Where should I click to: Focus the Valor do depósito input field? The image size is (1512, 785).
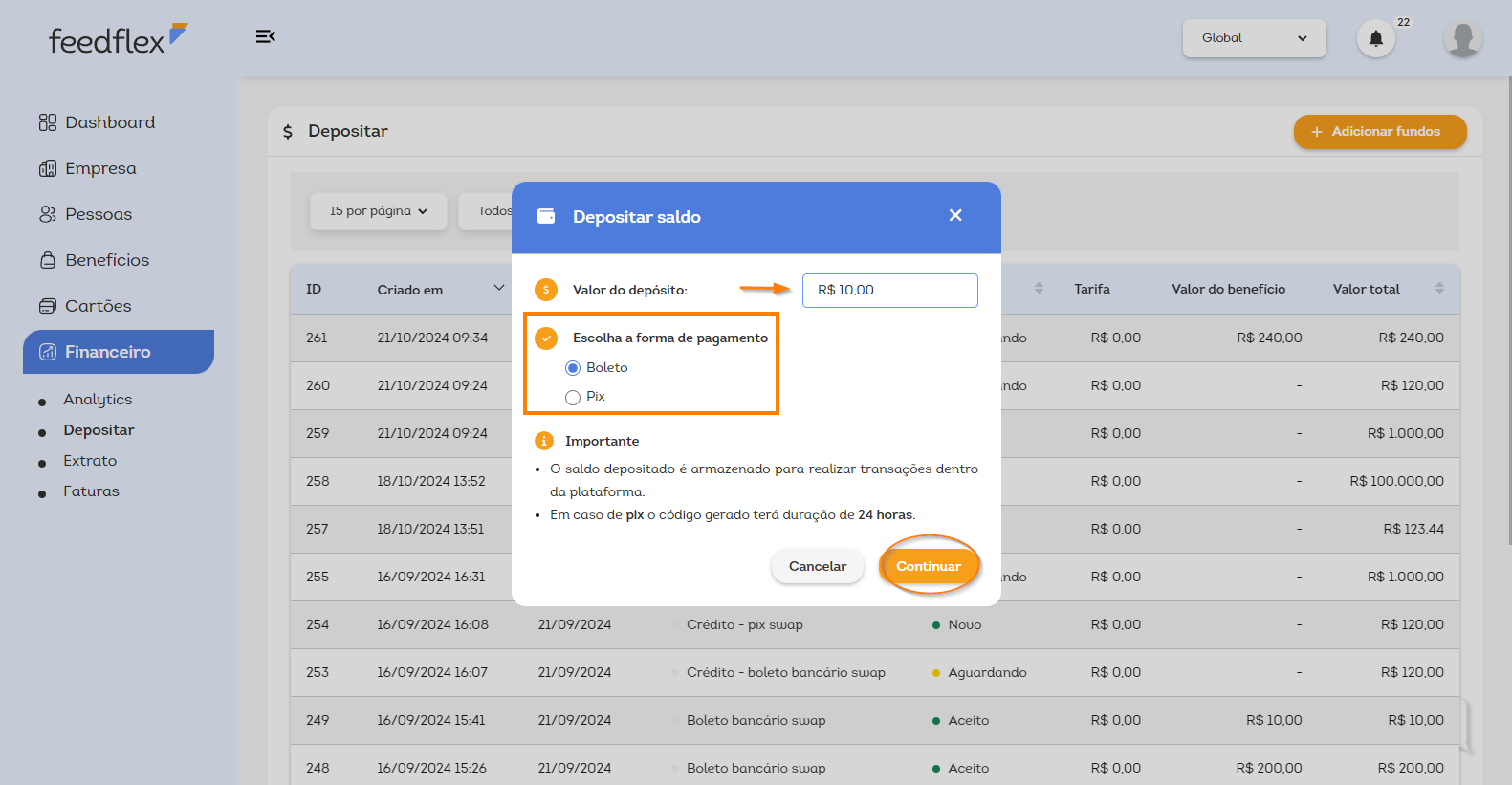coord(889,291)
